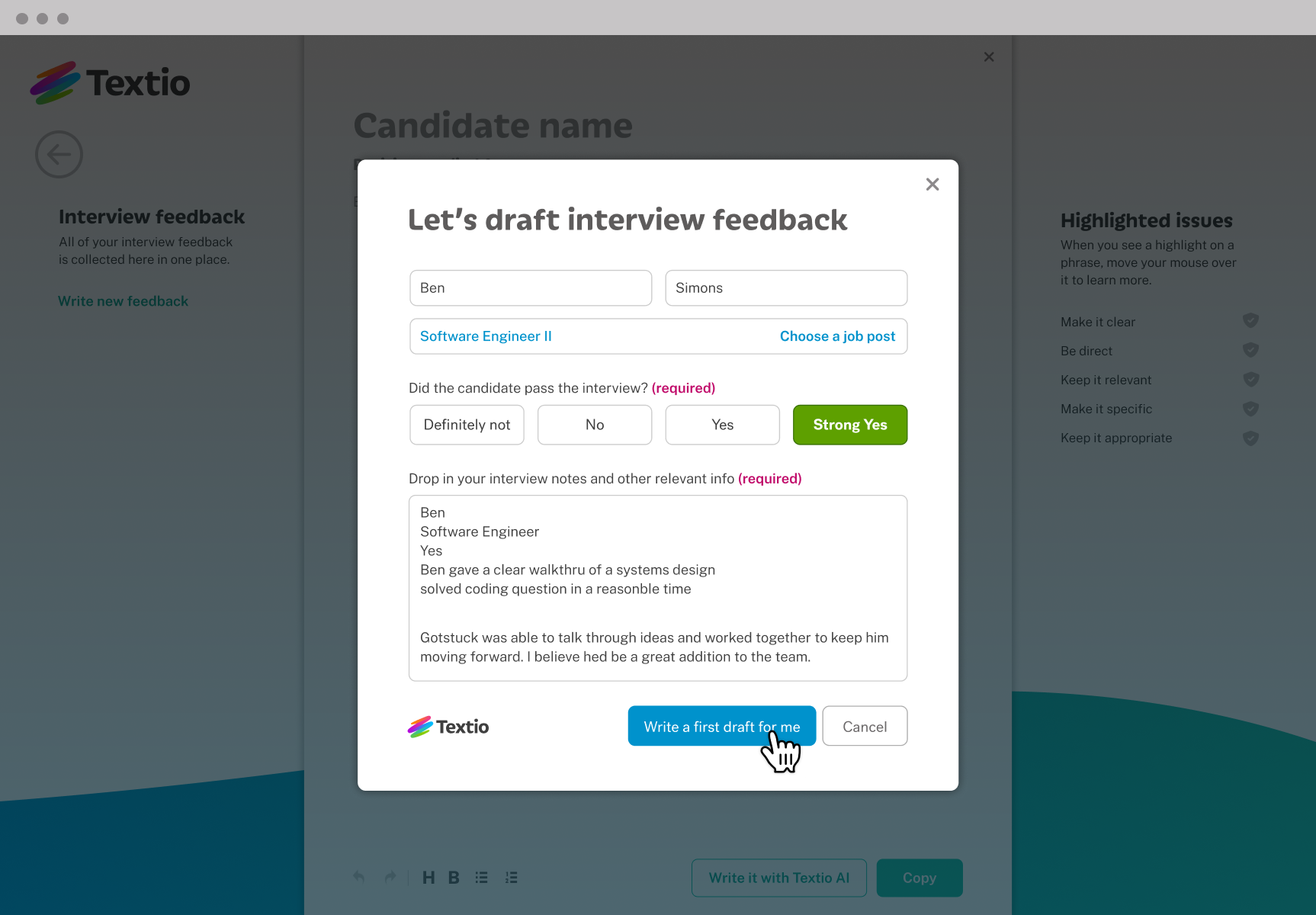1316x915 pixels.
Task: Choose the No interview outcome option
Action: [594, 425]
